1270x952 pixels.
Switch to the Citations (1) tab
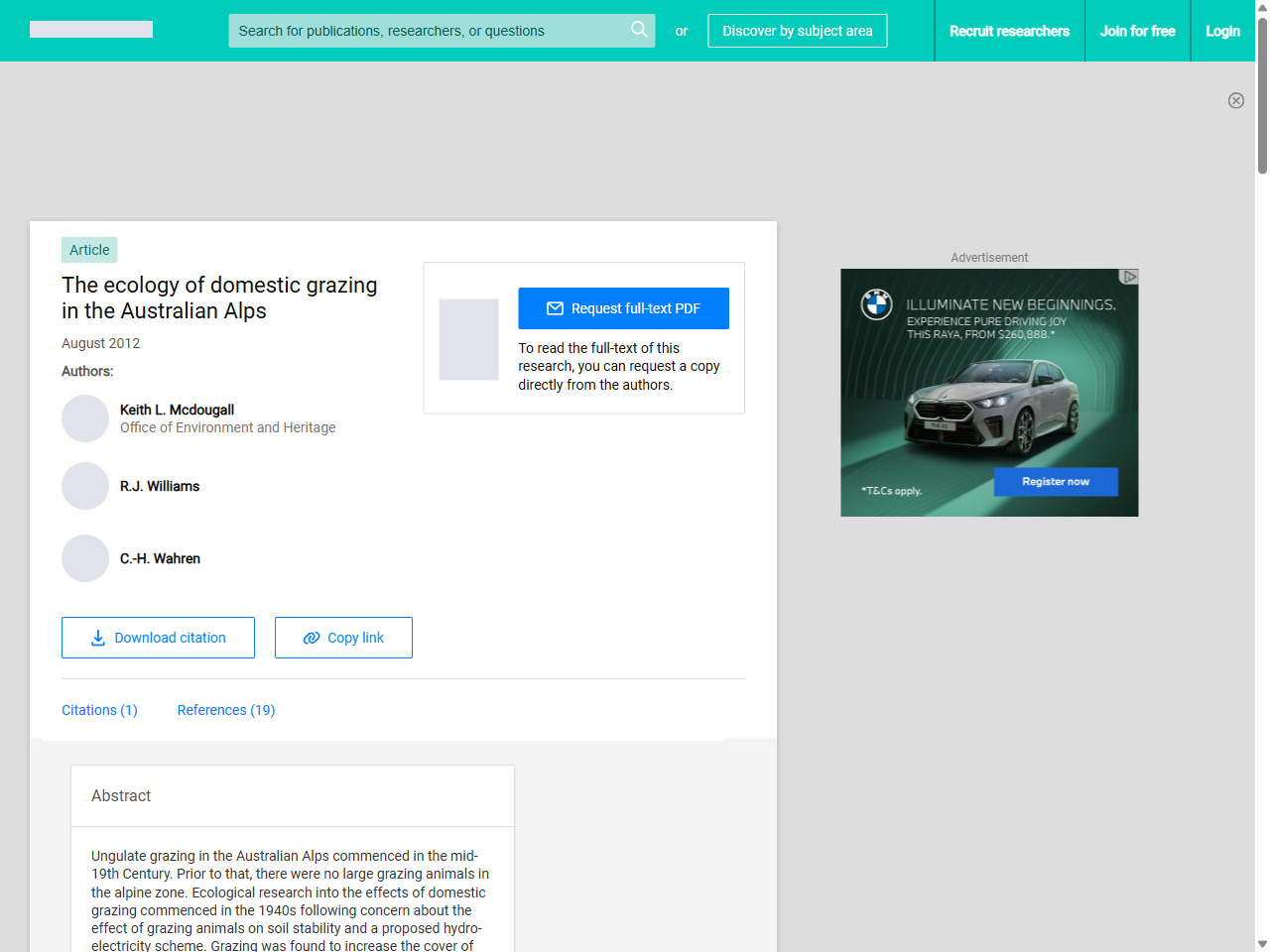[99, 710]
